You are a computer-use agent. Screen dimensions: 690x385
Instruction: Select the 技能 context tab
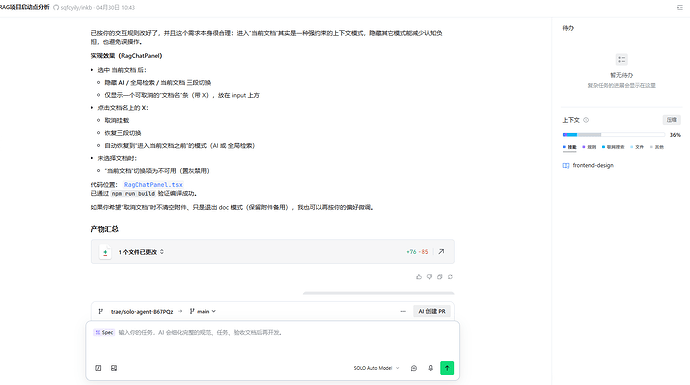point(569,147)
